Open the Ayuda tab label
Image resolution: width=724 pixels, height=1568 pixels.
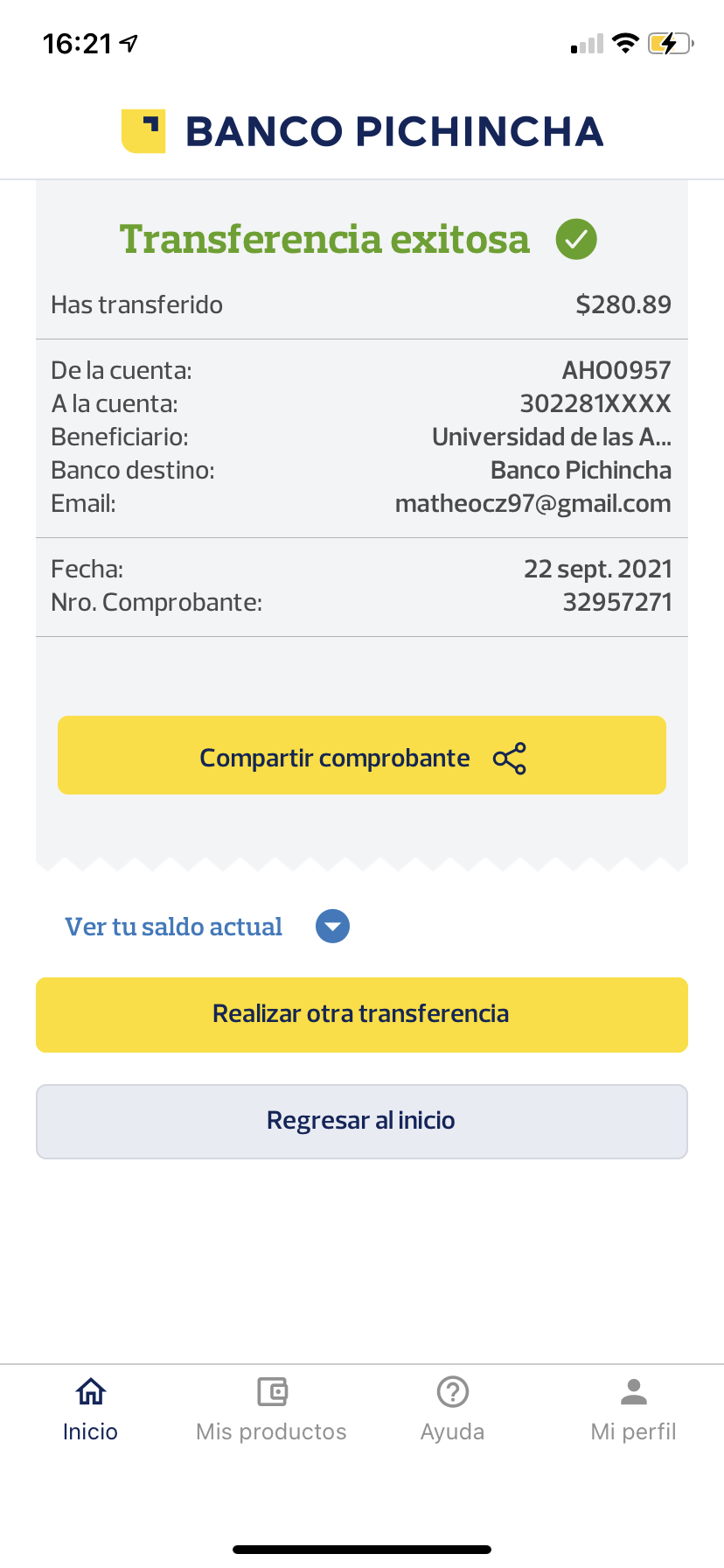point(453,1431)
